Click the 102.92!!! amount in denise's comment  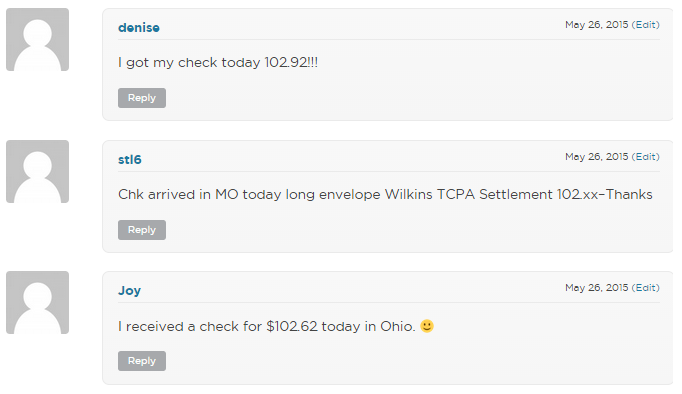point(291,63)
